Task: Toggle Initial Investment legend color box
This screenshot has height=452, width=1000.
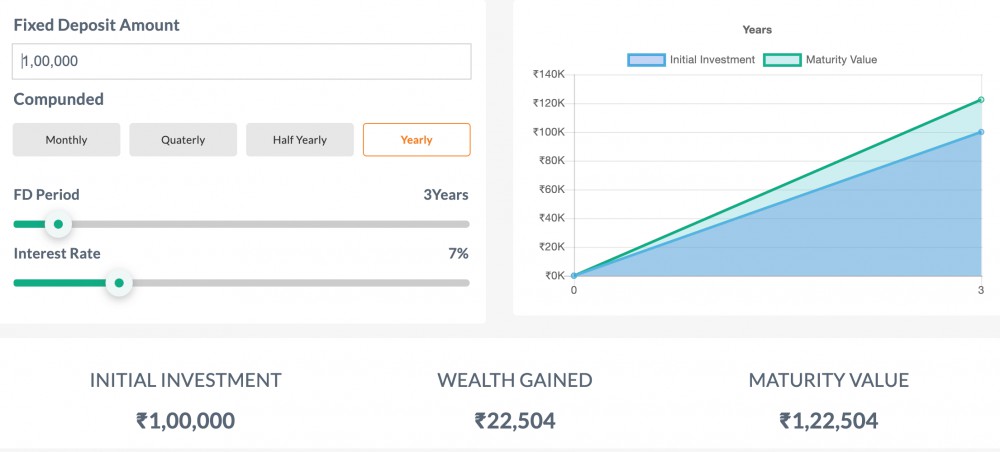Action: 646,60
